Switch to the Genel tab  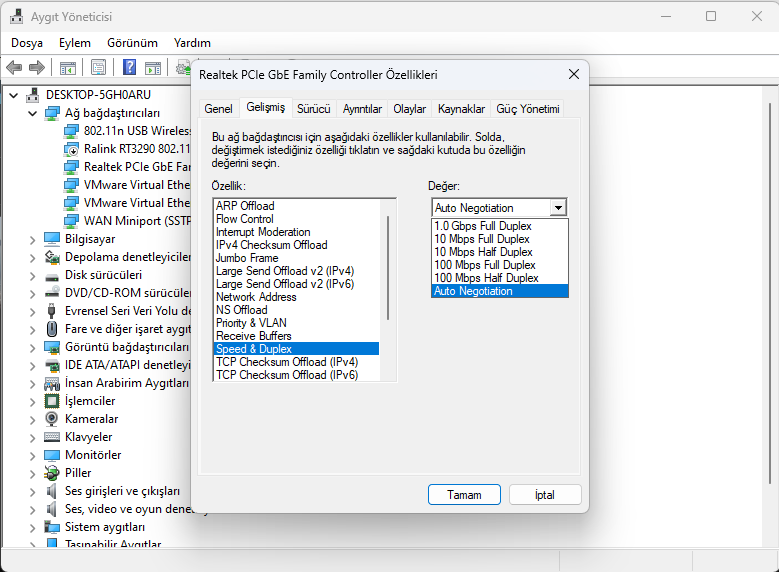pyautogui.click(x=219, y=109)
